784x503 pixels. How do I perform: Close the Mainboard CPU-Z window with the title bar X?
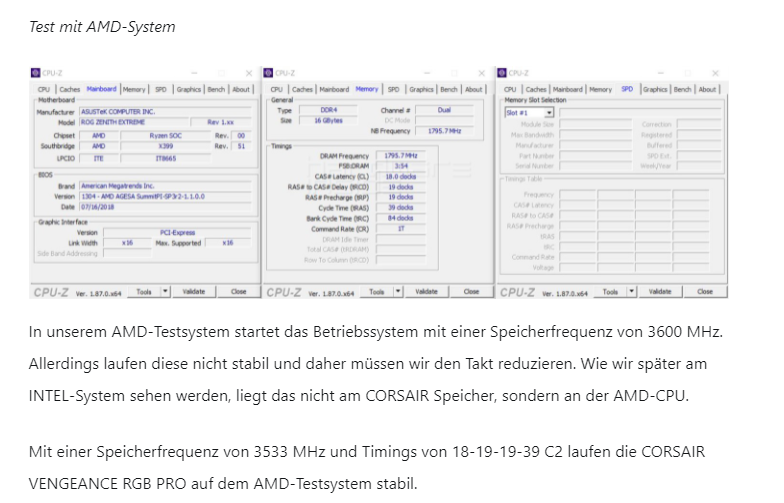[248, 74]
